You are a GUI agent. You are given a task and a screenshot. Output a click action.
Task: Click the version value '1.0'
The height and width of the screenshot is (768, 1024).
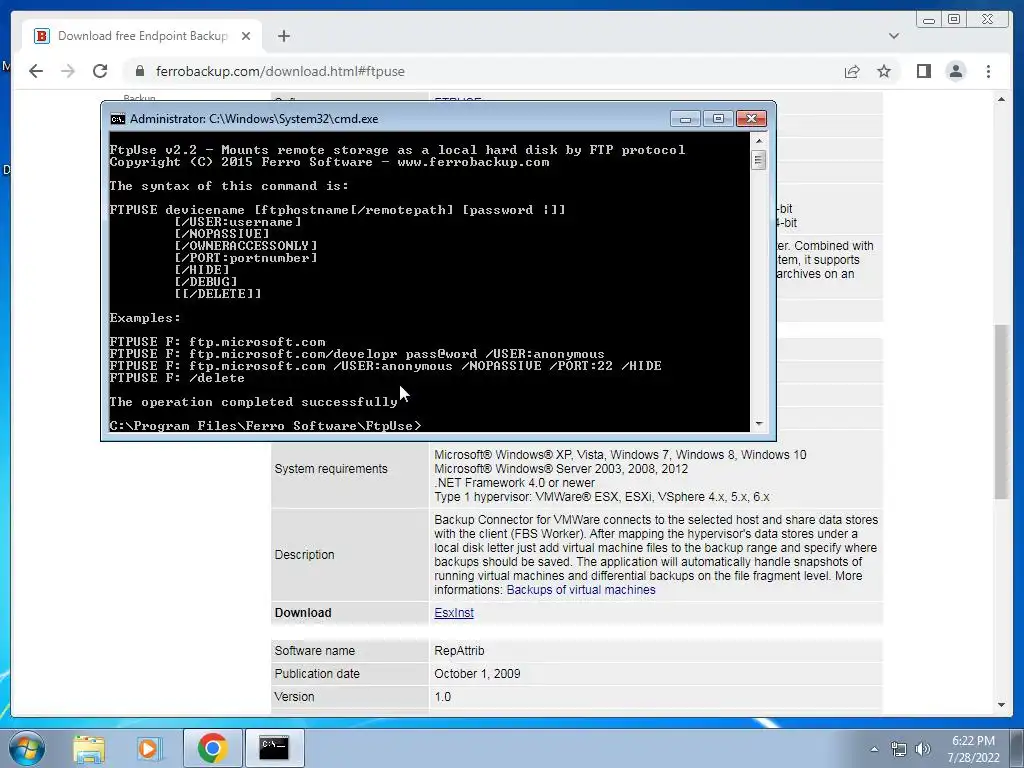[x=442, y=697]
